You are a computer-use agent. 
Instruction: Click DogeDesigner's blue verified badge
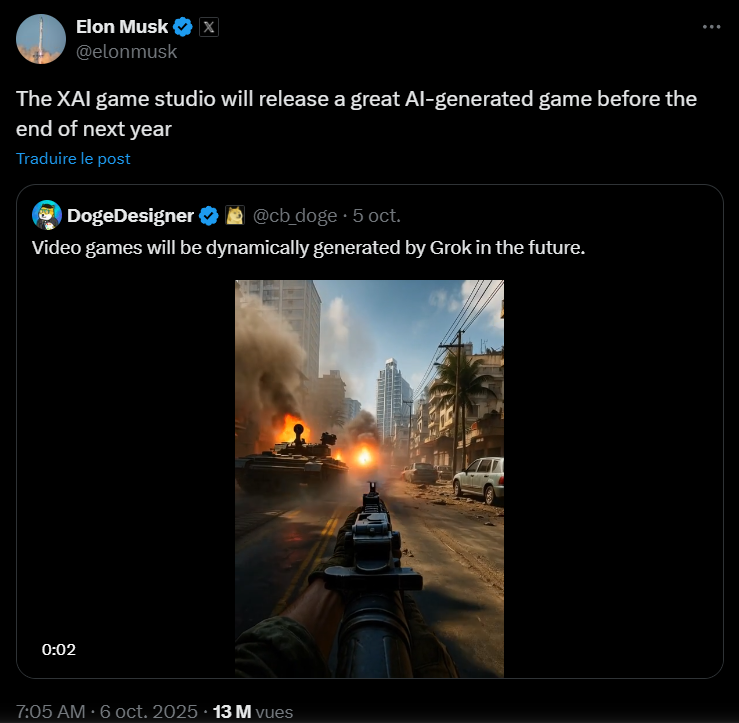coord(209,215)
